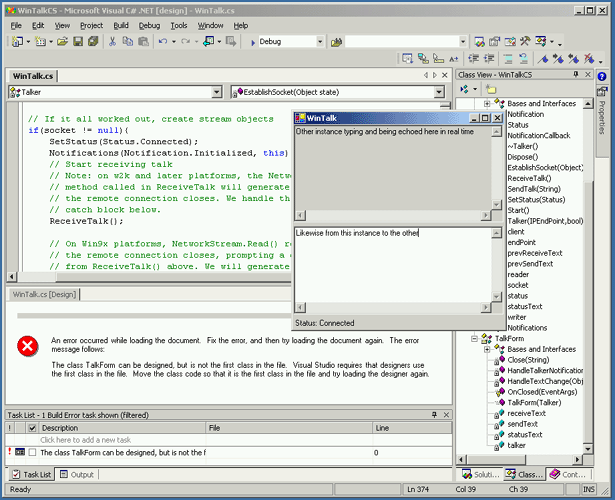Open the Undo history dropdown arrow
This screenshot has width=615, height=500.
(174, 42)
